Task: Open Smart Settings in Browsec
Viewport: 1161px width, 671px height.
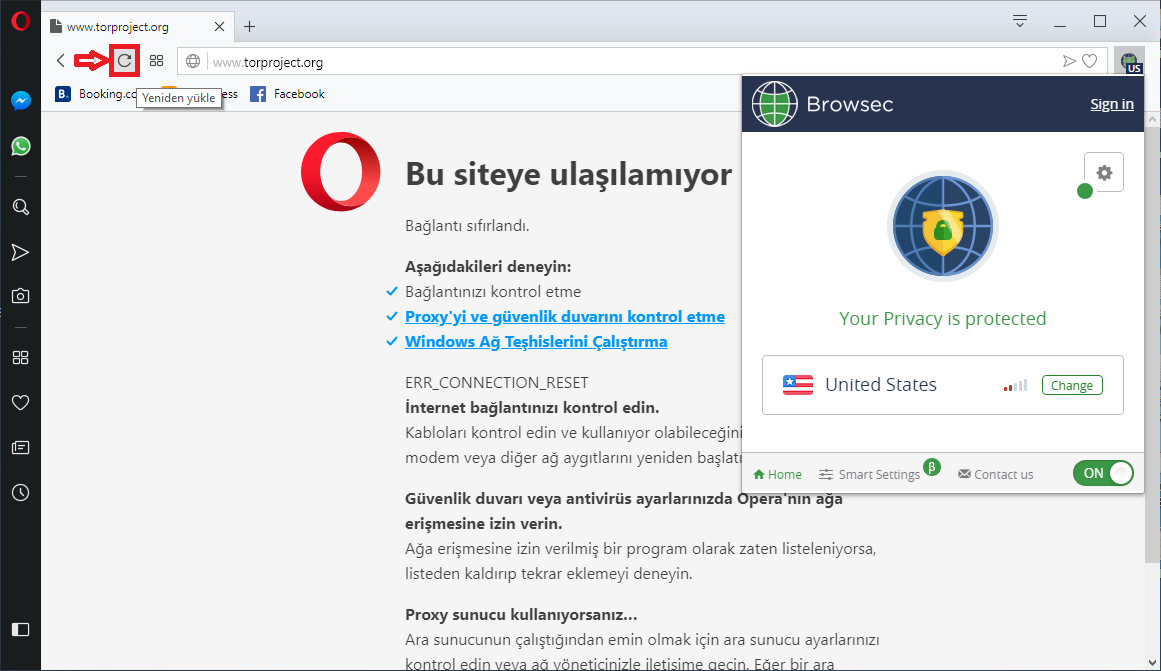Action: pyautogui.click(x=869, y=474)
